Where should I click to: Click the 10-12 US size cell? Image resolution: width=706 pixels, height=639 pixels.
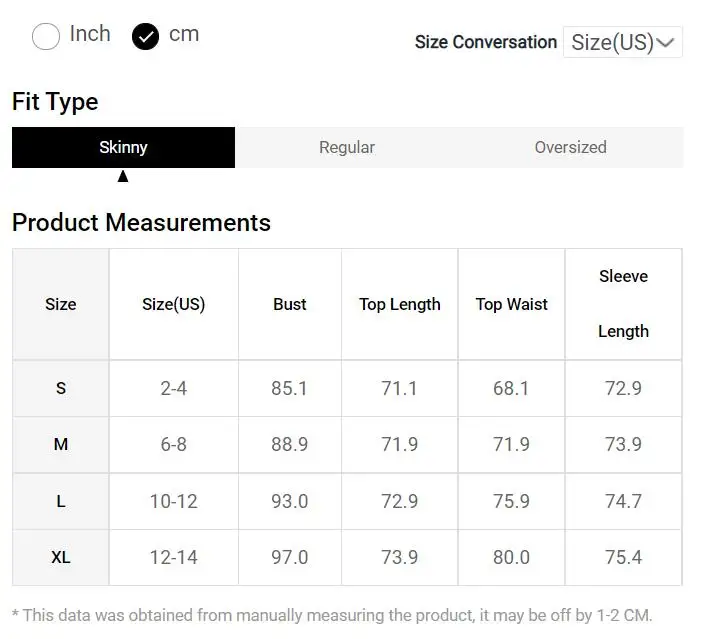pos(174,501)
